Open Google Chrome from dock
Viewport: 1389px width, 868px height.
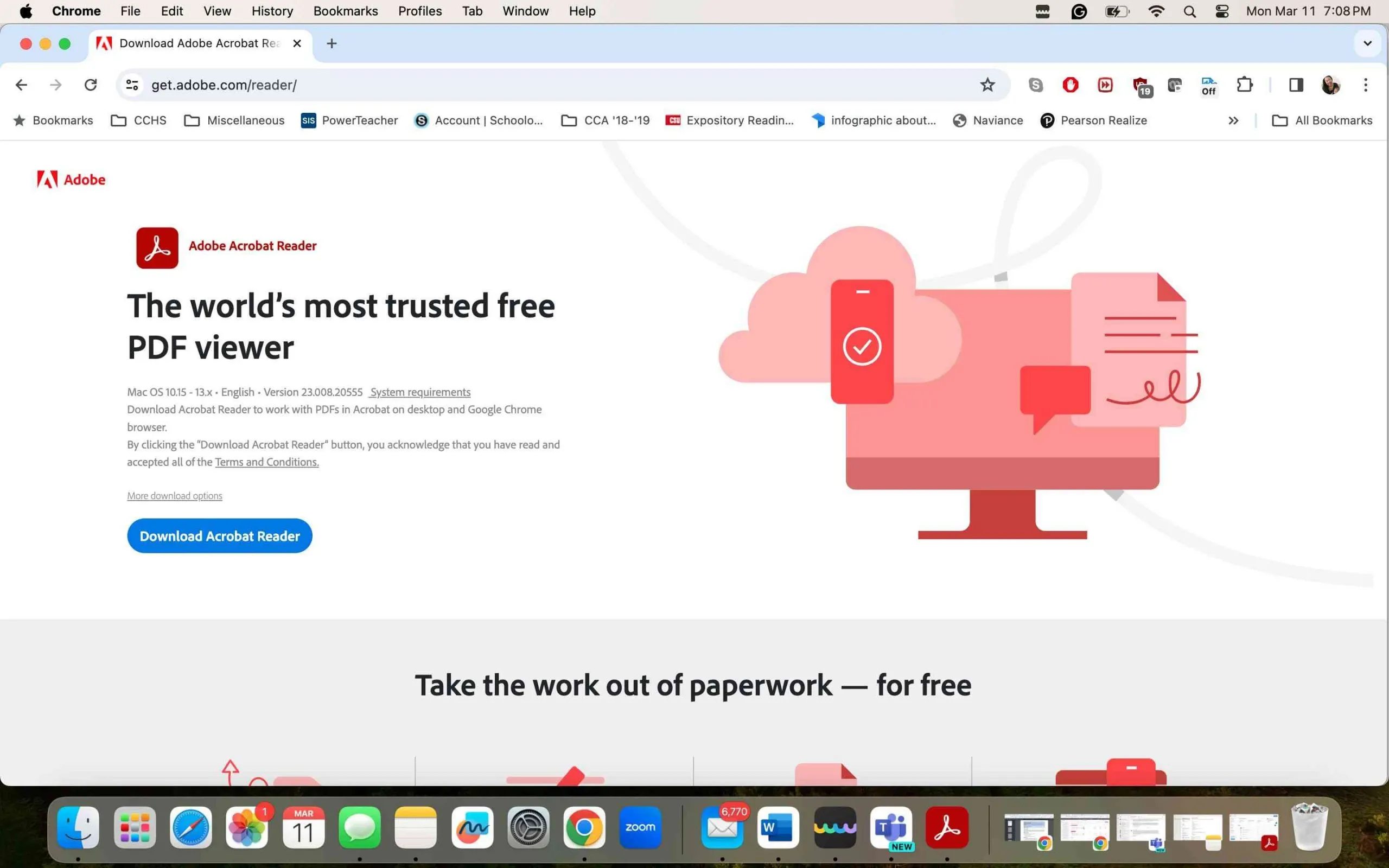pyautogui.click(x=585, y=826)
